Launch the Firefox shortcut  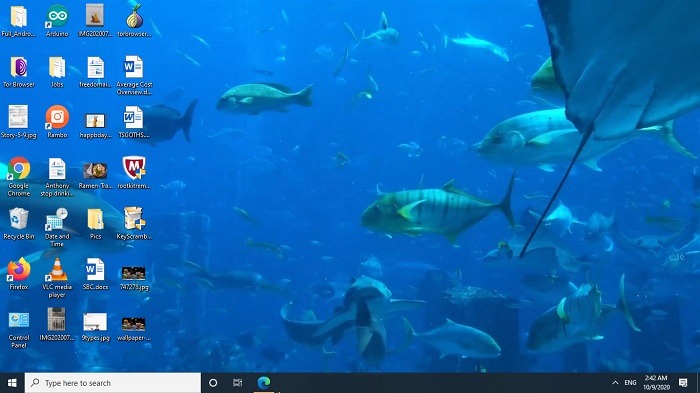click(19, 270)
